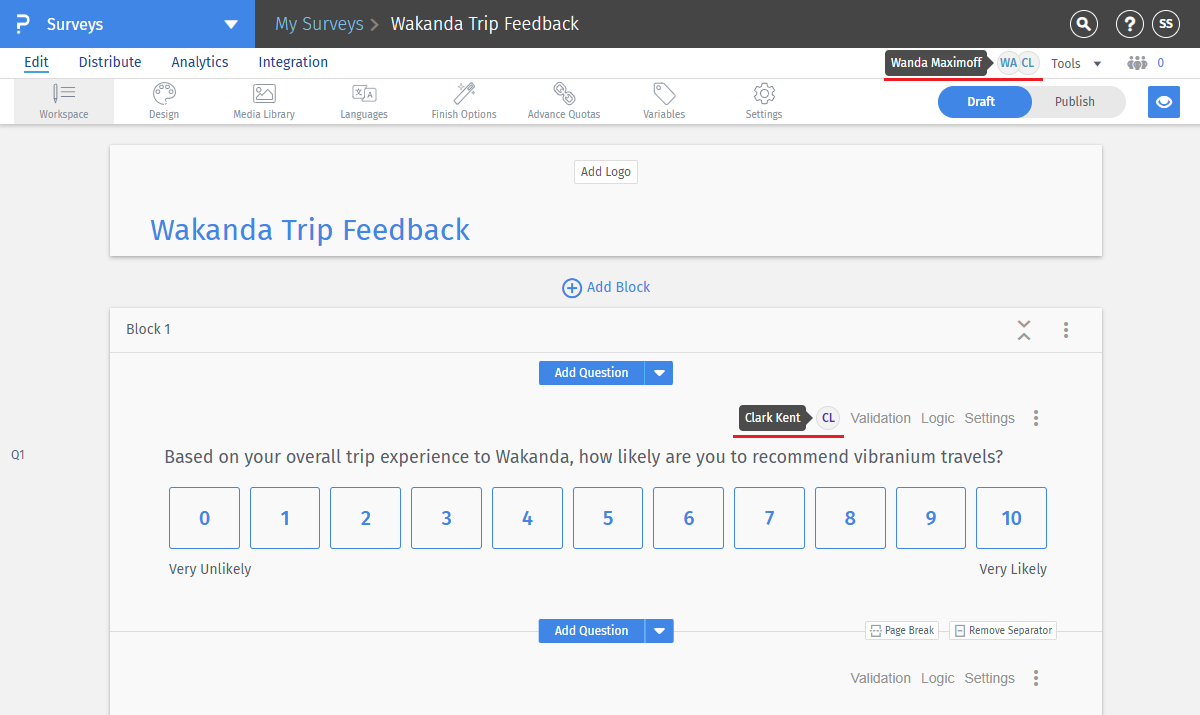Open second question's Validation link

(881, 678)
